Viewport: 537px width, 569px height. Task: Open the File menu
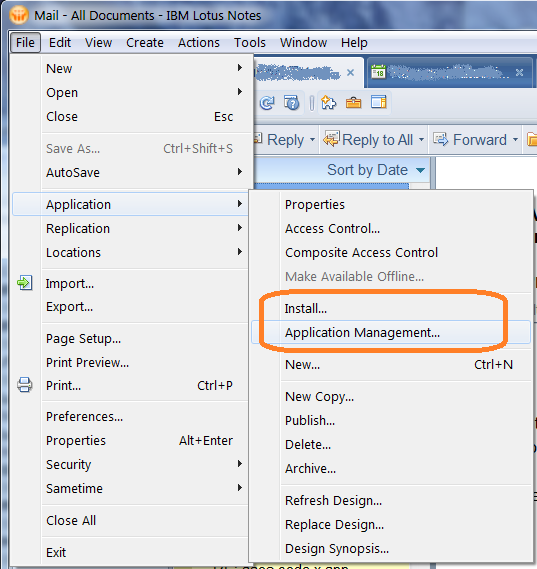[25, 43]
